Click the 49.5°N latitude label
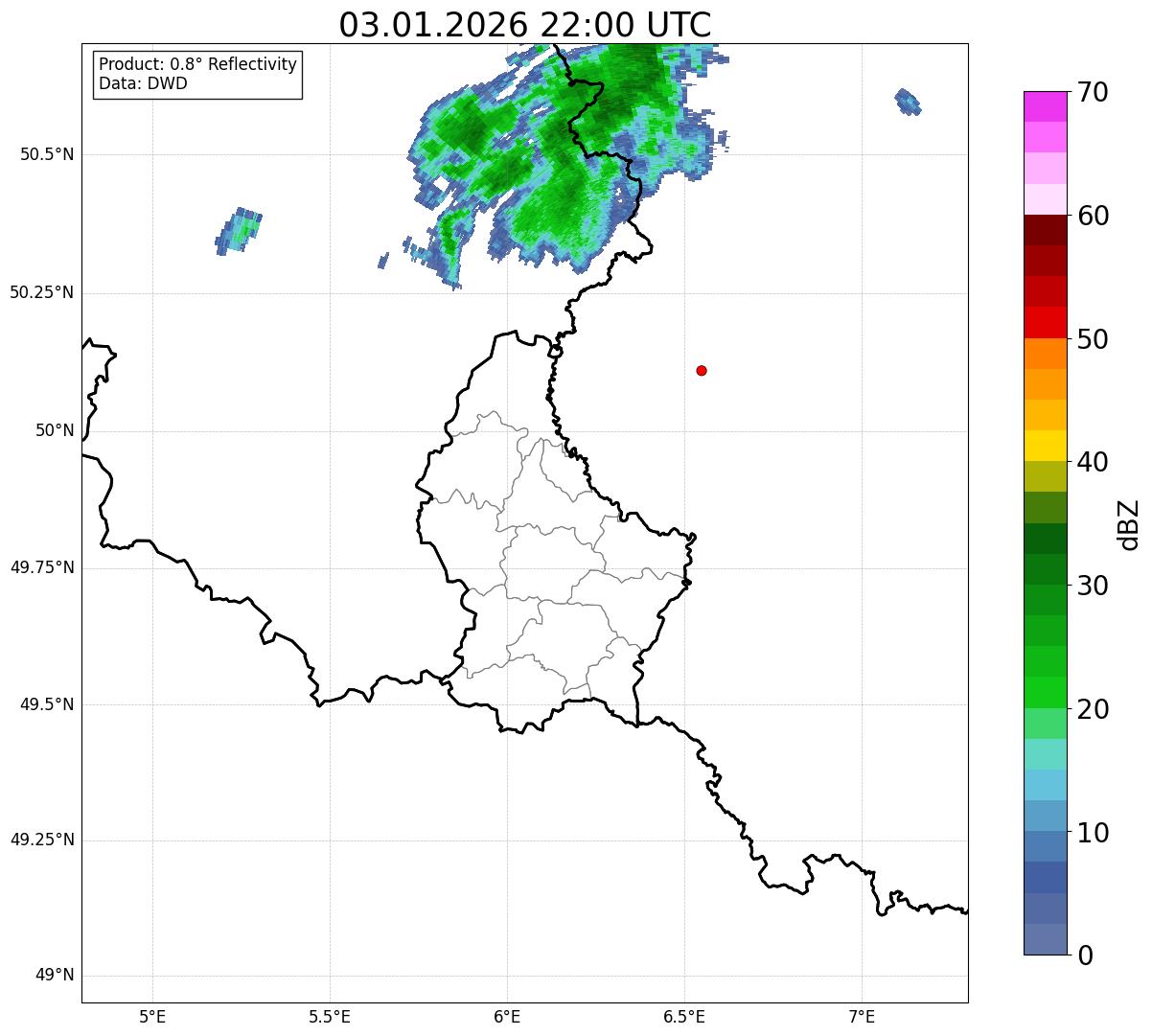The width and height of the screenshot is (1152, 1036). click(x=47, y=704)
